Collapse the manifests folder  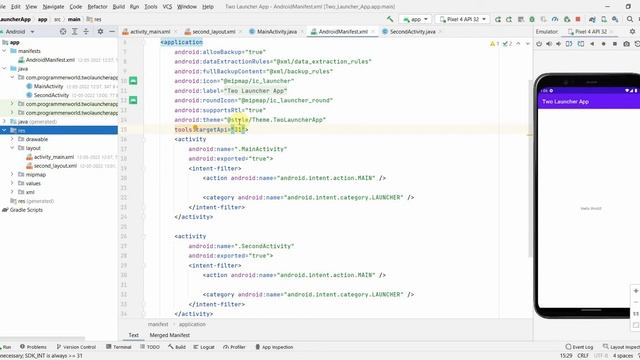pos(4,51)
